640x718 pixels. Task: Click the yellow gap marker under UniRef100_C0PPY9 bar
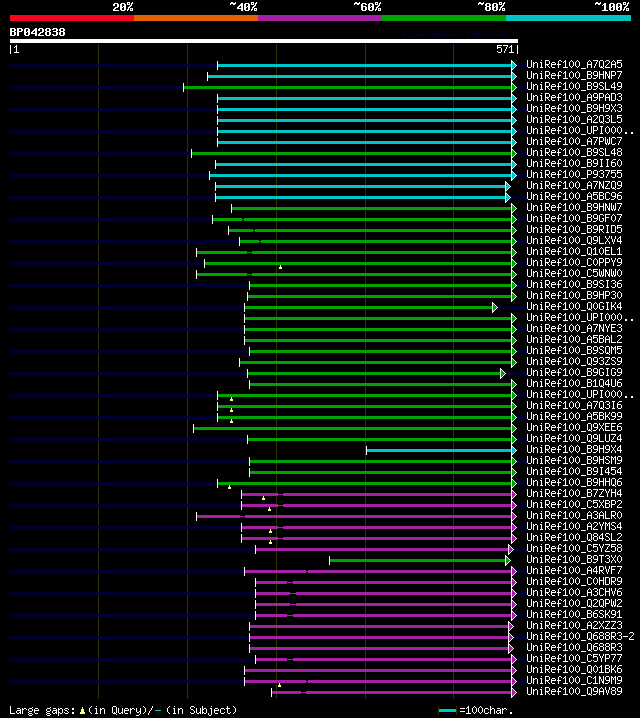[x=280, y=267]
